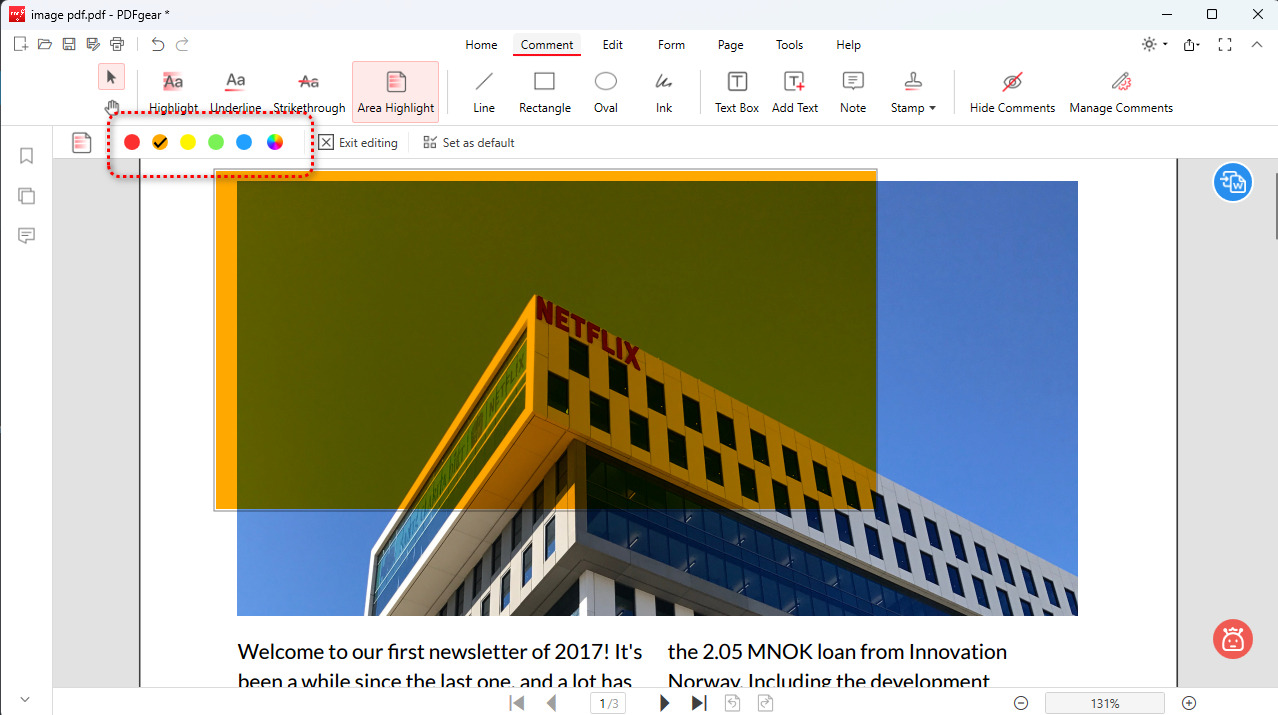Toggle Hide Comments
This screenshot has width=1278, height=715.
[1012, 93]
